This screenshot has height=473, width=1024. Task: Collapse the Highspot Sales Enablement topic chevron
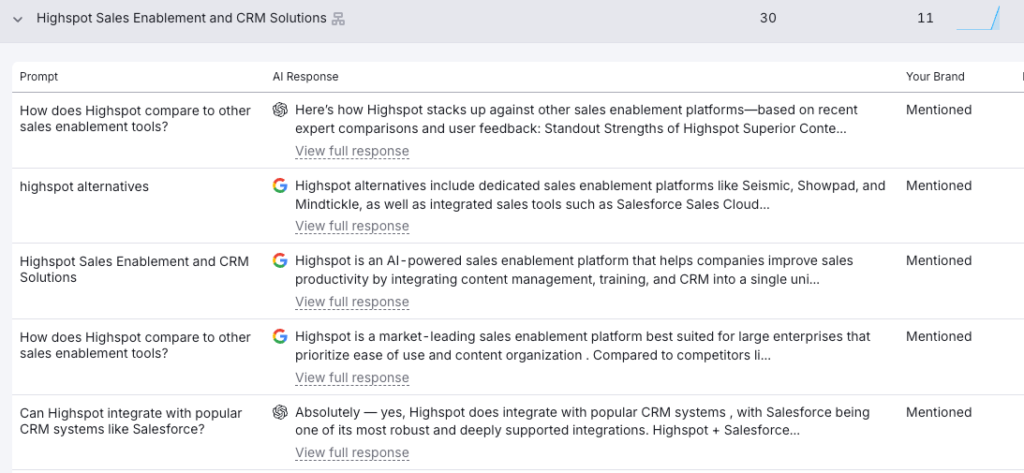pos(17,19)
